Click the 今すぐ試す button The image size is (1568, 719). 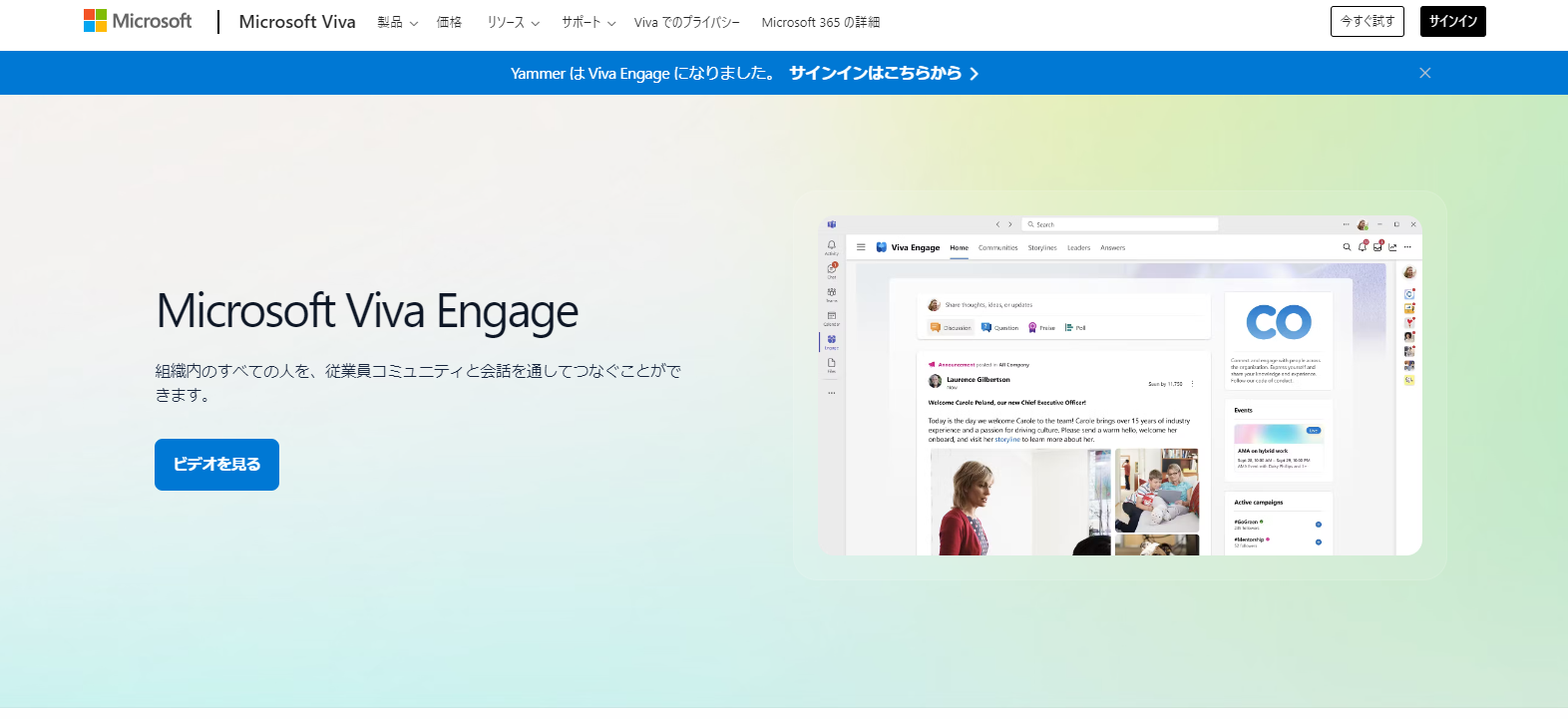1368,21
